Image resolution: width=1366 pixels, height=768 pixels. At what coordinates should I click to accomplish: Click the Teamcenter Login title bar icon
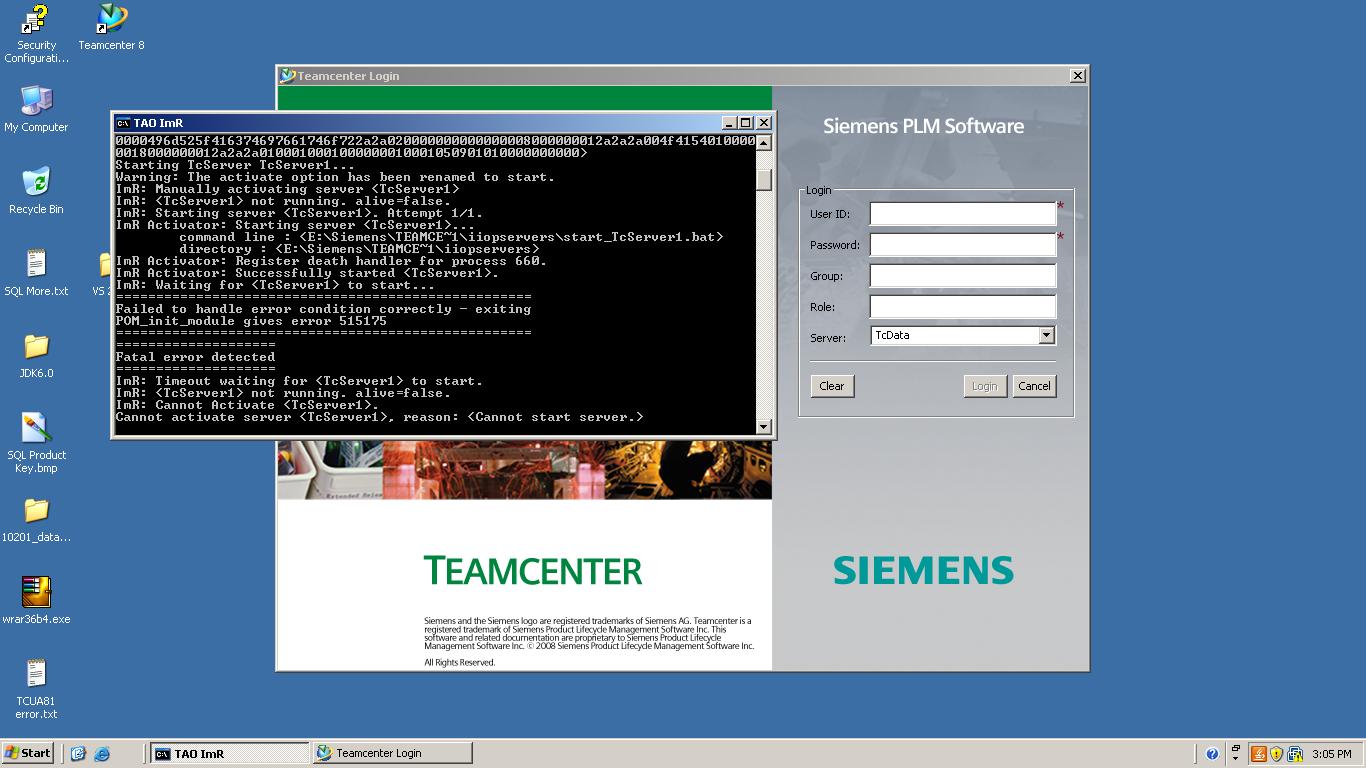pos(288,76)
